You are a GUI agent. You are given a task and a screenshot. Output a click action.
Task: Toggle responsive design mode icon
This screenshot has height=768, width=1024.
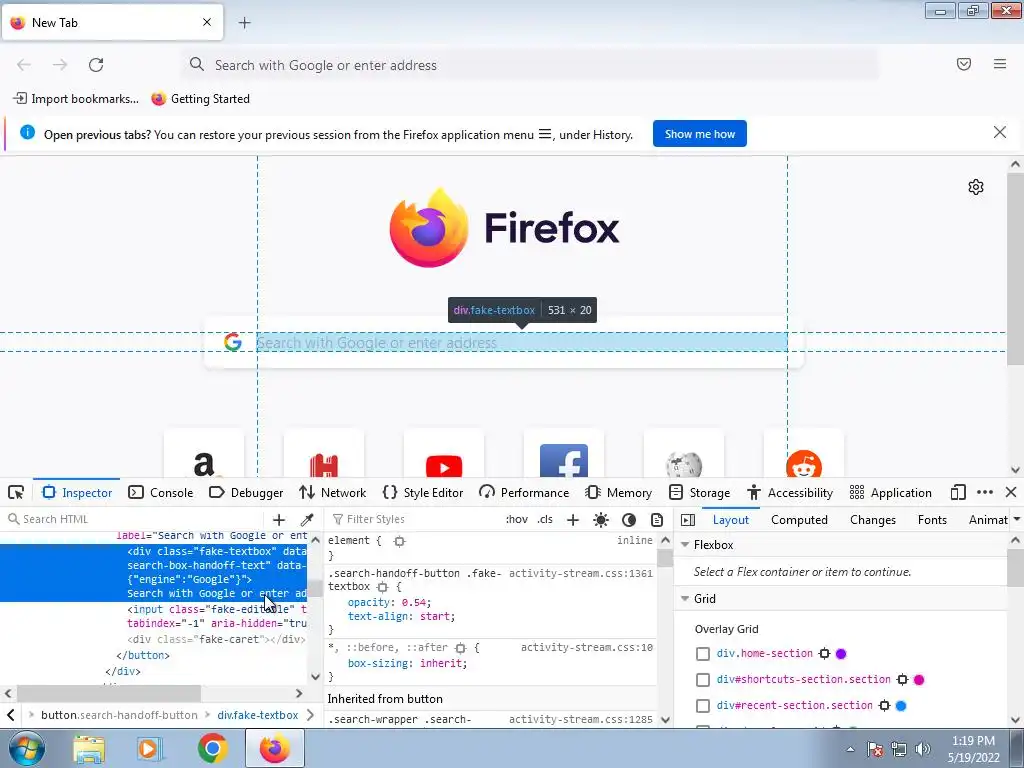[958, 492]
